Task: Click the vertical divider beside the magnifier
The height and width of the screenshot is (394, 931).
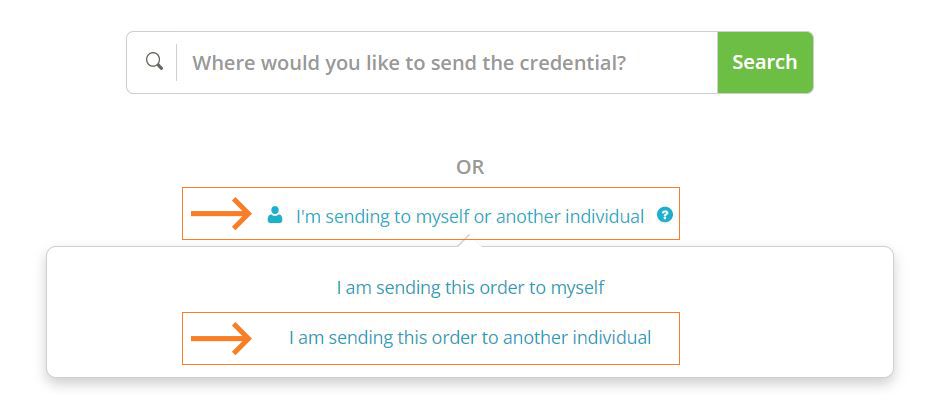Action: pos(176,62)
